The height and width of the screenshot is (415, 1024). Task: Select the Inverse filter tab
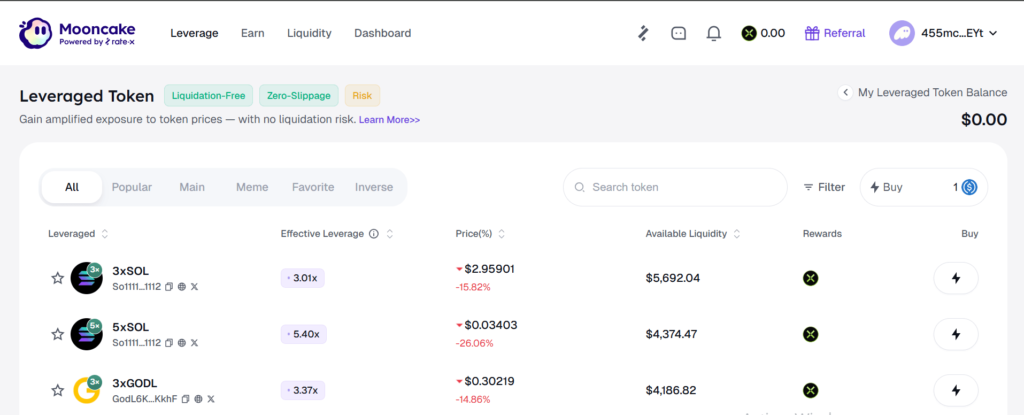coord(374,188)
